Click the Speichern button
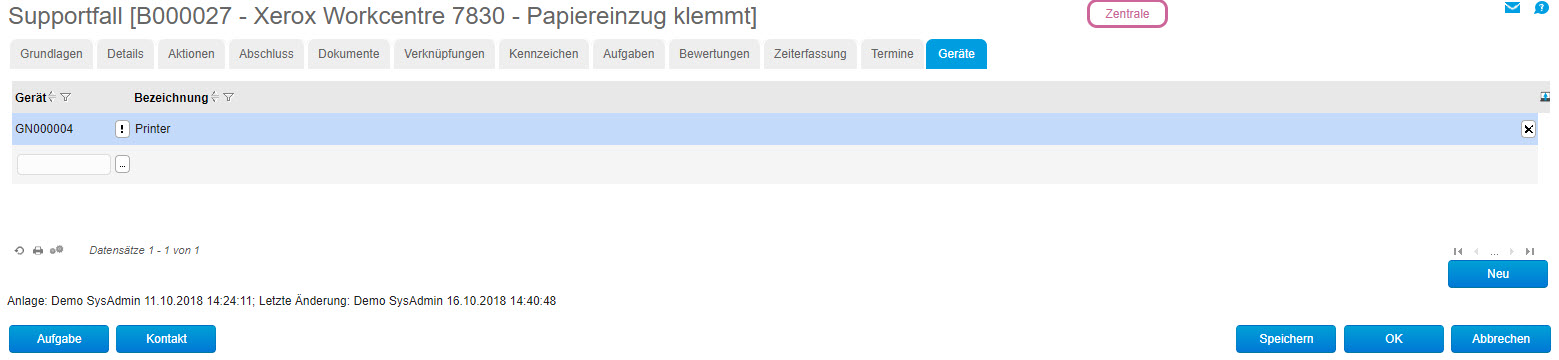This screenshot has height=360, width=1559. tap(1286, 339)
